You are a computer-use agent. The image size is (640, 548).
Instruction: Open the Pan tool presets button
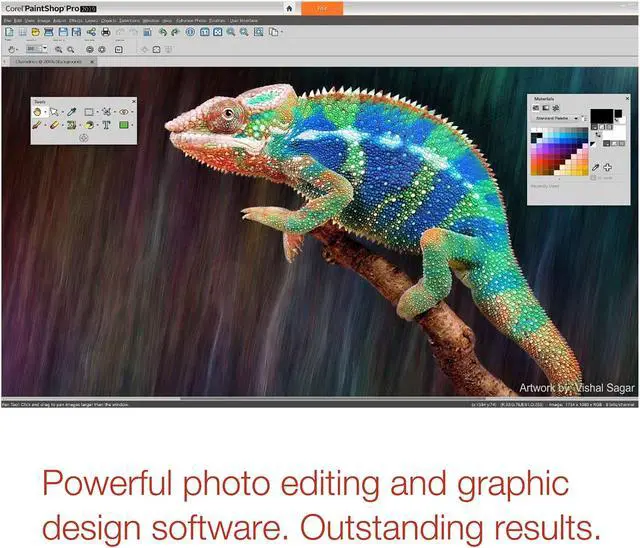12,49
